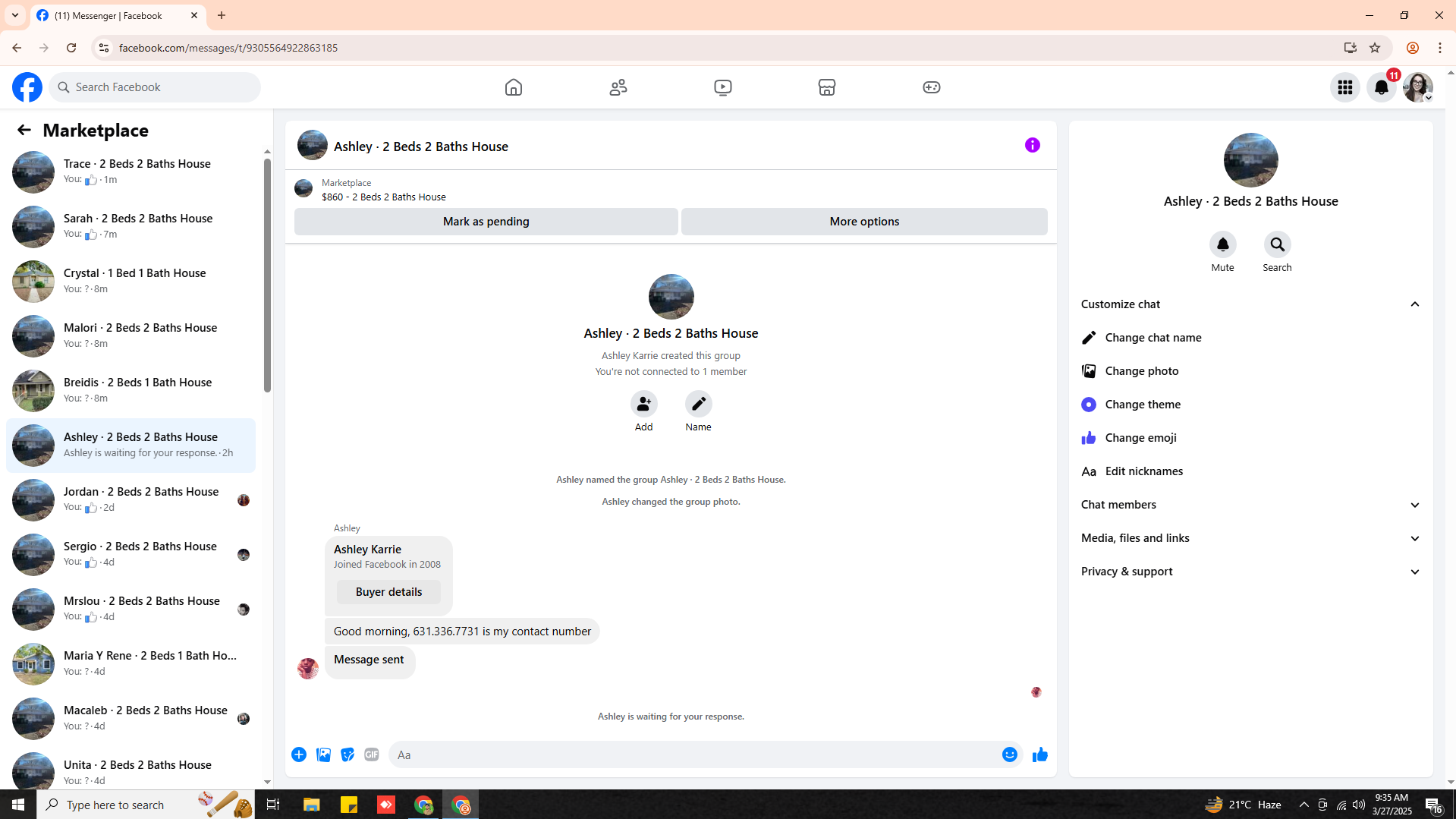Viewport: 1456px width, 819px height.
Task: Open the notifications bell
Action: pos(1382,87)
